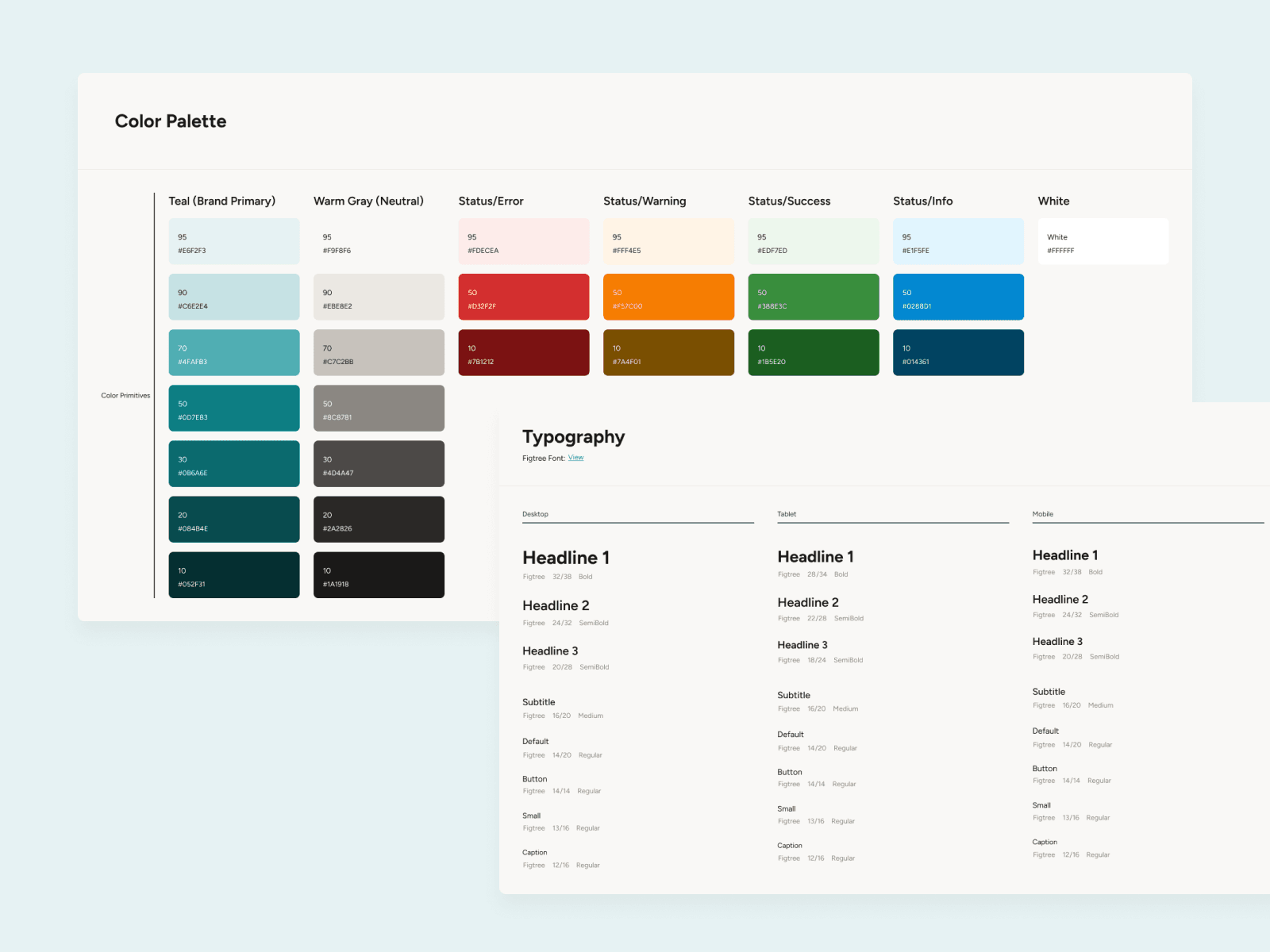The height and width of the screenshot is (952, 1270).
Task: Choose Warm Gray 20 swatch
Action: tap(379, 519)
